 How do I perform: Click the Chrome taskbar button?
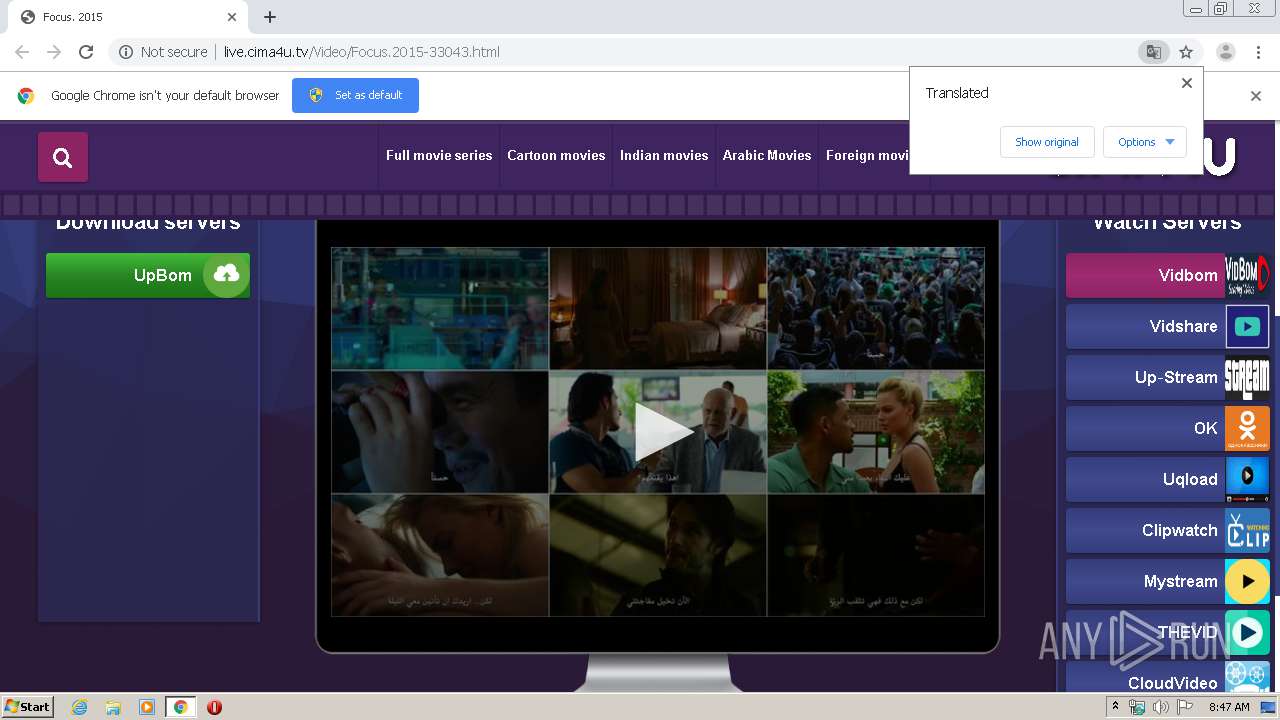(181, 707)
